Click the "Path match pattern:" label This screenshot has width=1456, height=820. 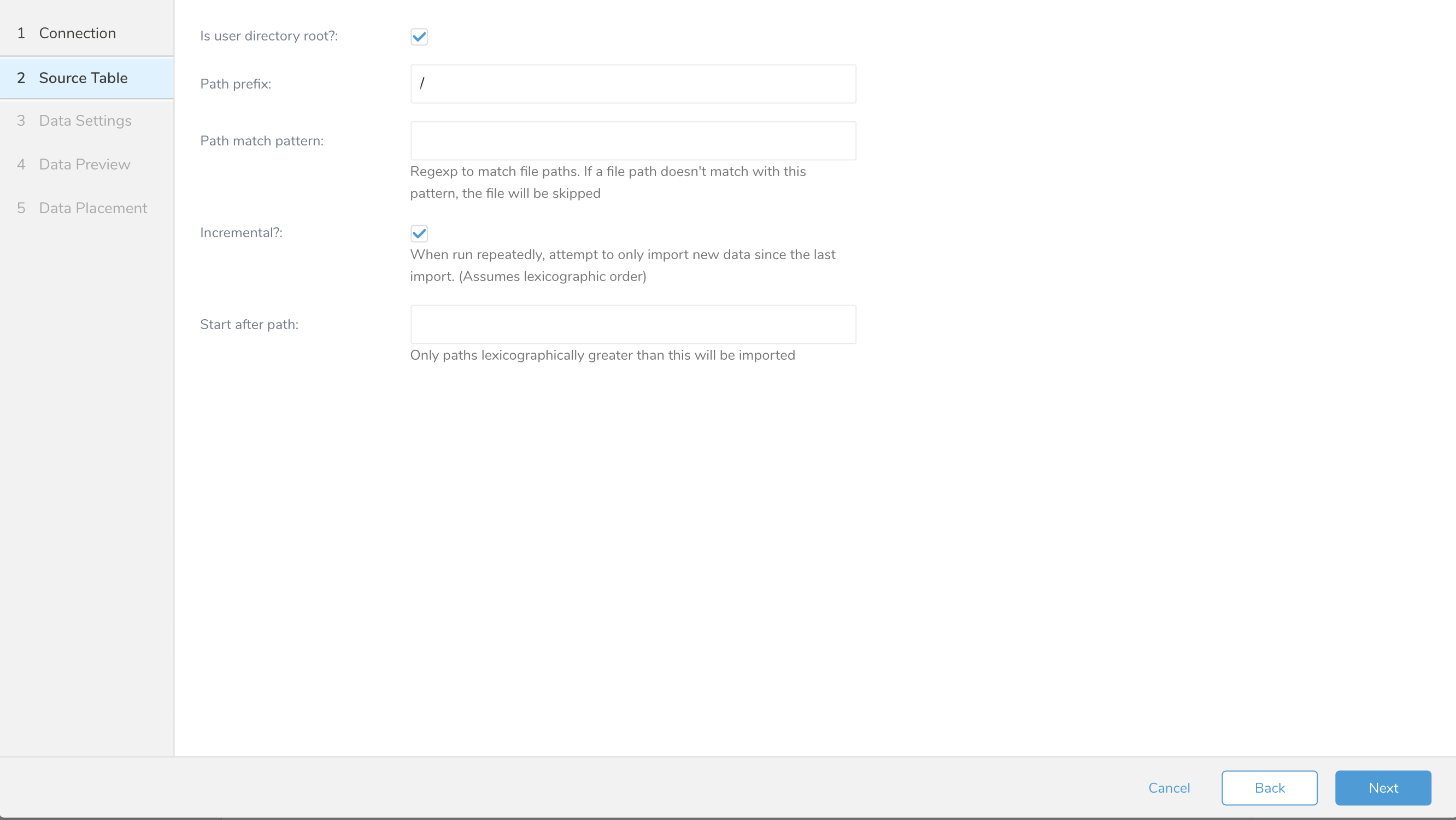(262, 141)
